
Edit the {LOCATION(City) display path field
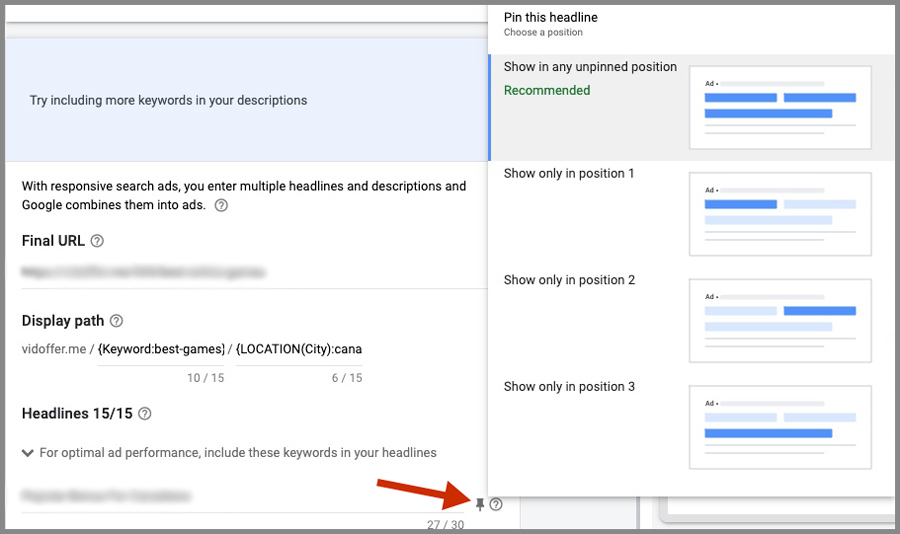click(x=299, y=349)
